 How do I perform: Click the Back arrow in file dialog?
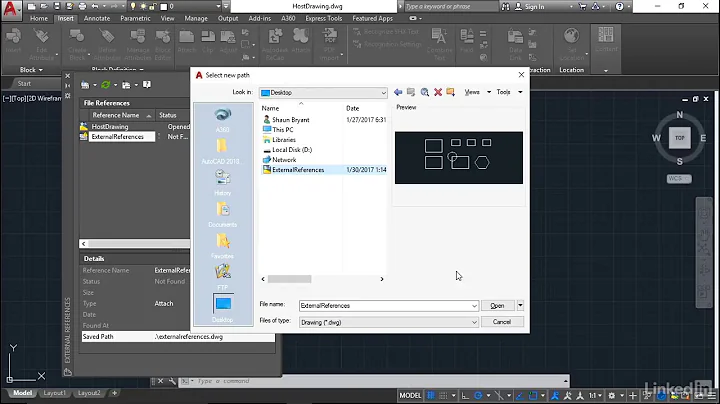(398, 92)
